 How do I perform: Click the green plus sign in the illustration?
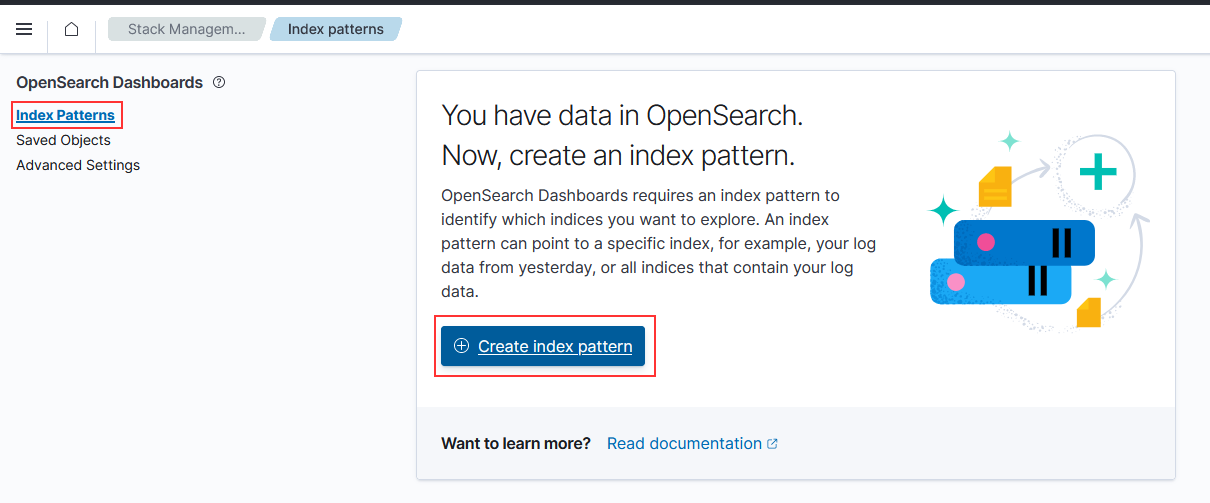[x=1098, y=174]
